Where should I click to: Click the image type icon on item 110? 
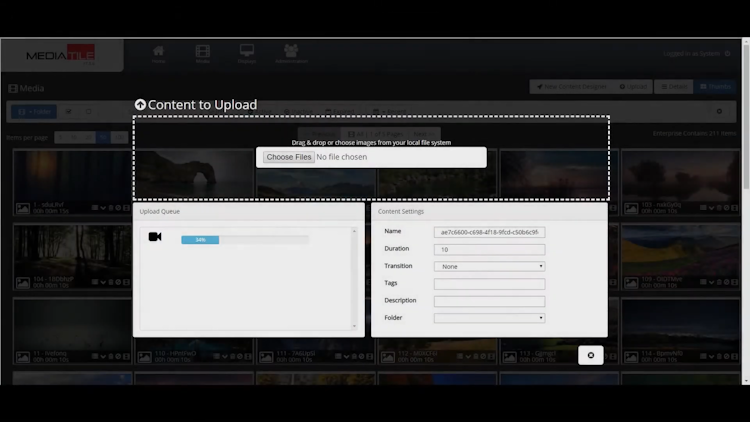(x=144, y=357)
